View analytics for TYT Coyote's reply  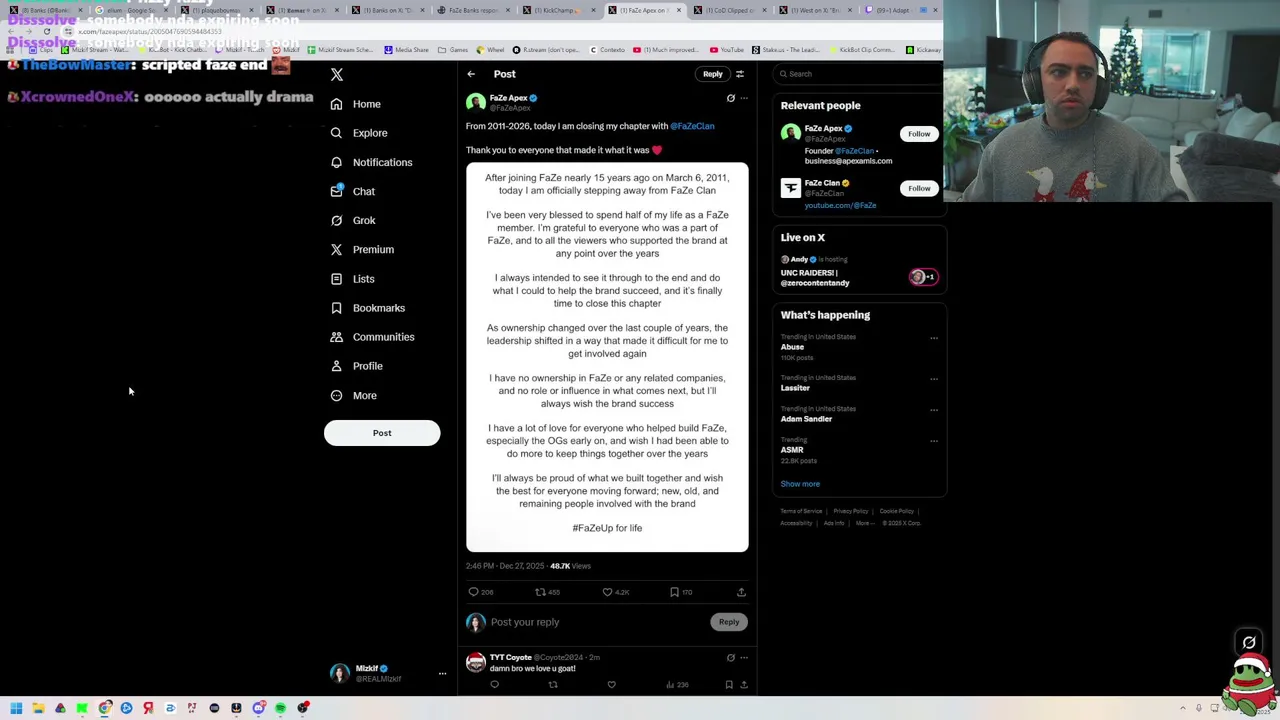point(678,685)
